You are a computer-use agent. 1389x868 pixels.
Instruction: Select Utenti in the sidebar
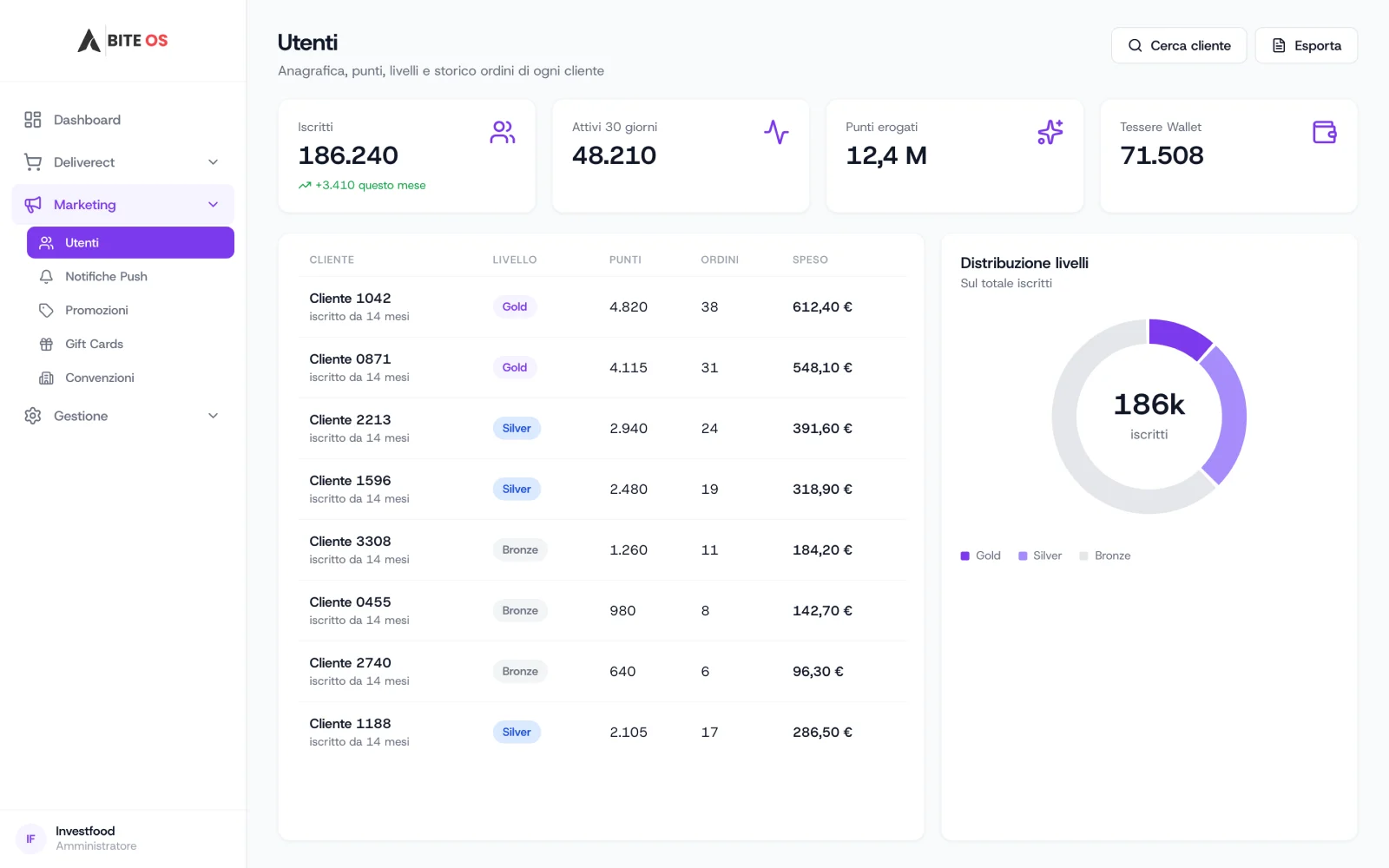(130, 243)
